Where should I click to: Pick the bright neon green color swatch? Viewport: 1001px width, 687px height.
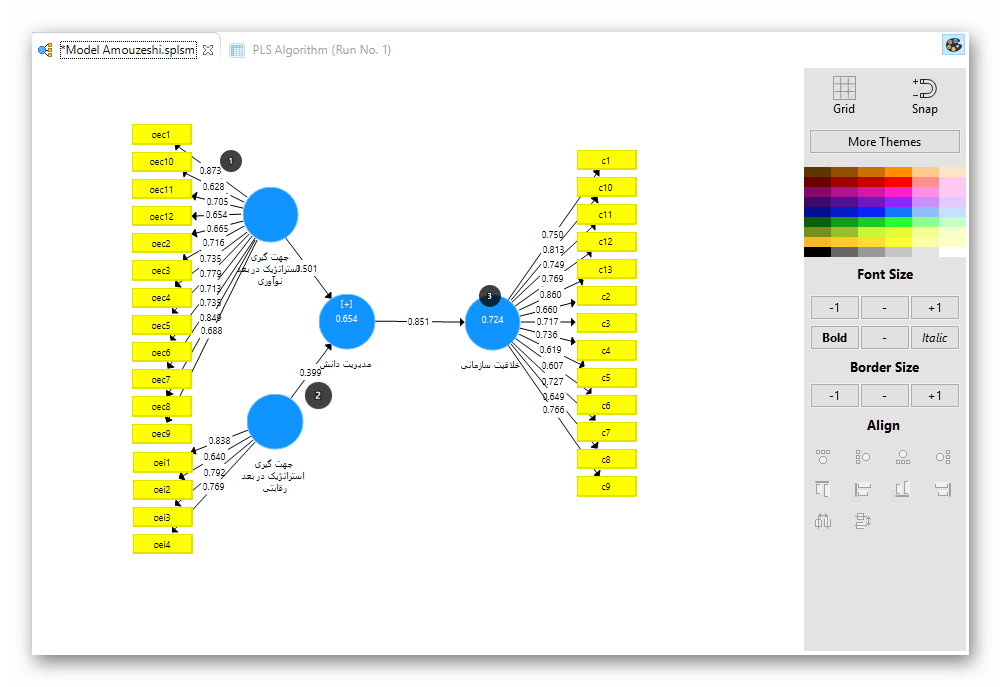[x=898, y=222]
